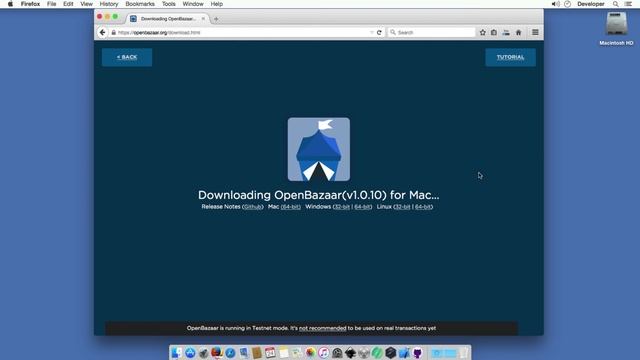
Task: Open the Firefox application menu
Action: 30,4
